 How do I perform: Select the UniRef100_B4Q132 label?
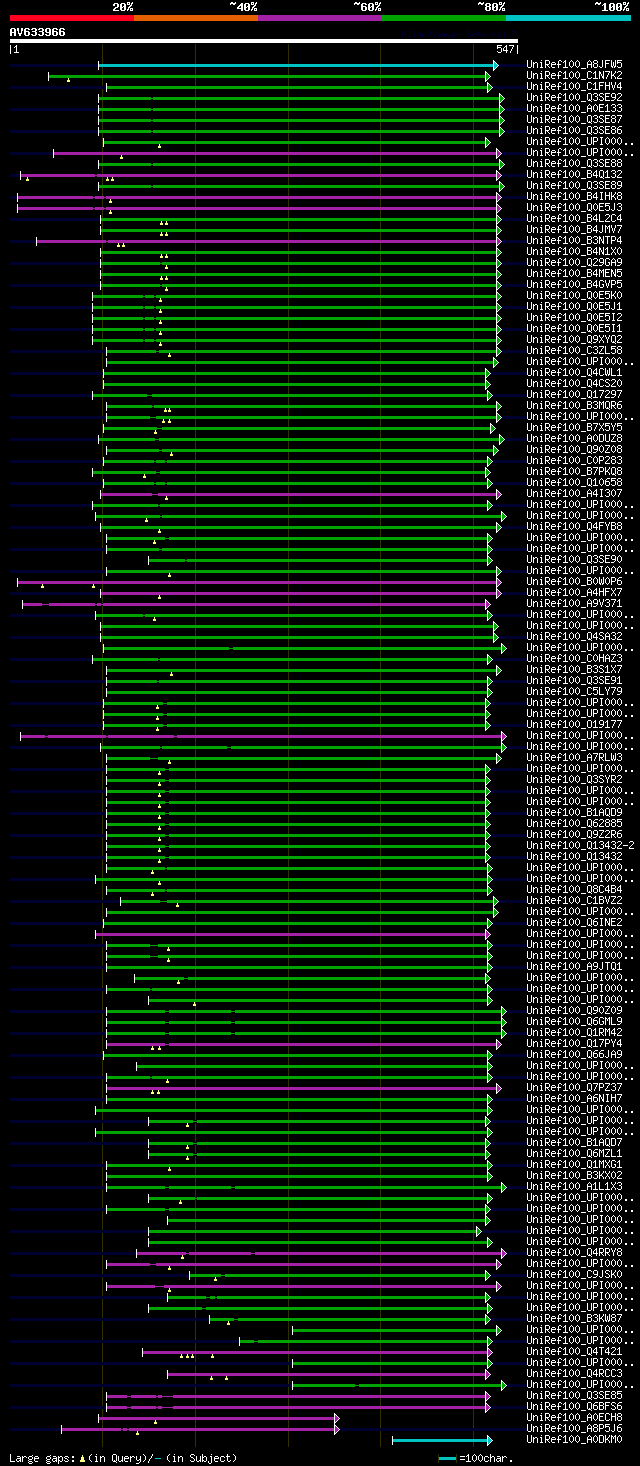(x=574, y=175)
